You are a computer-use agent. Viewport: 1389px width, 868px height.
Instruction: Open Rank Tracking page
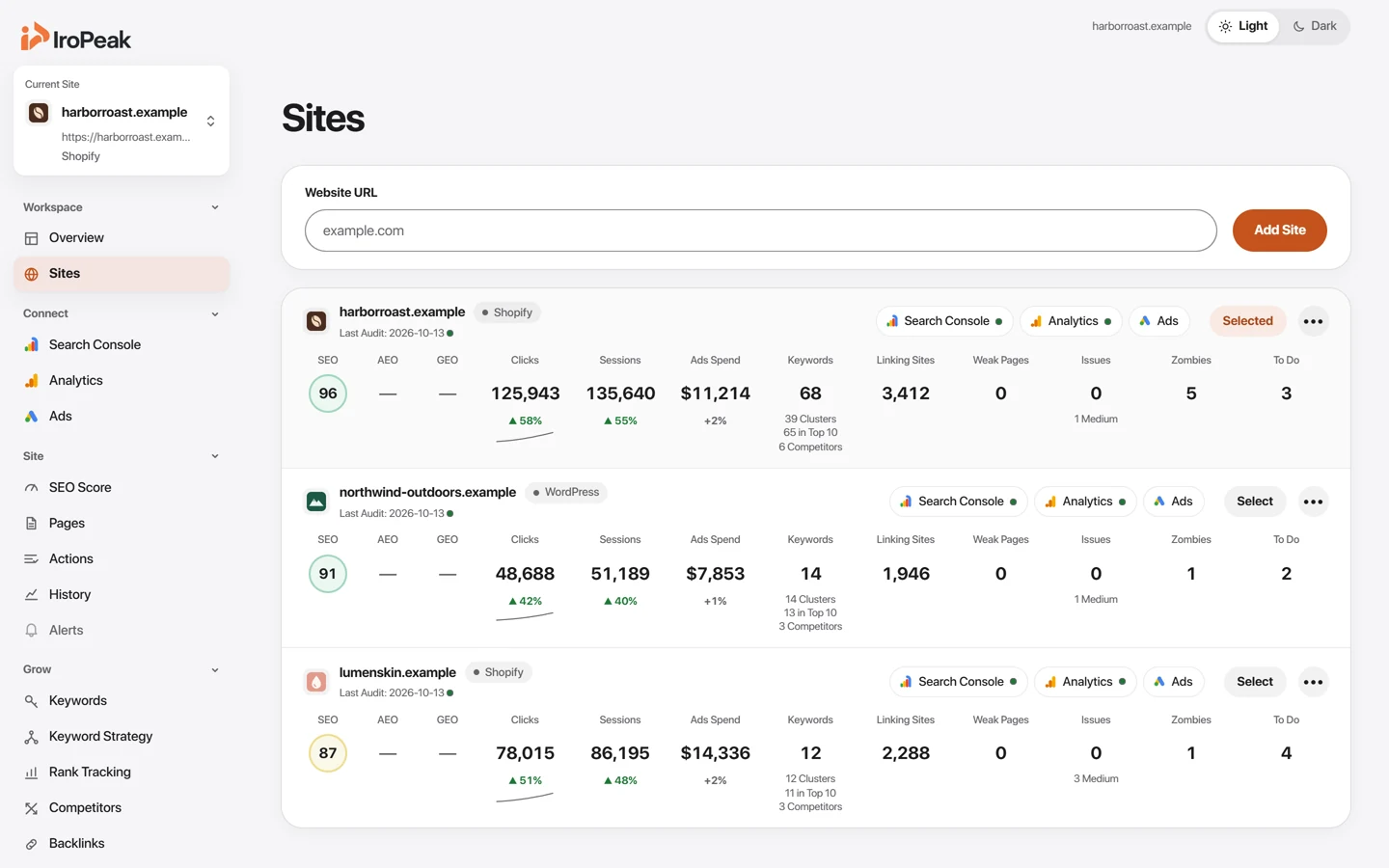[x=122, y=772]
